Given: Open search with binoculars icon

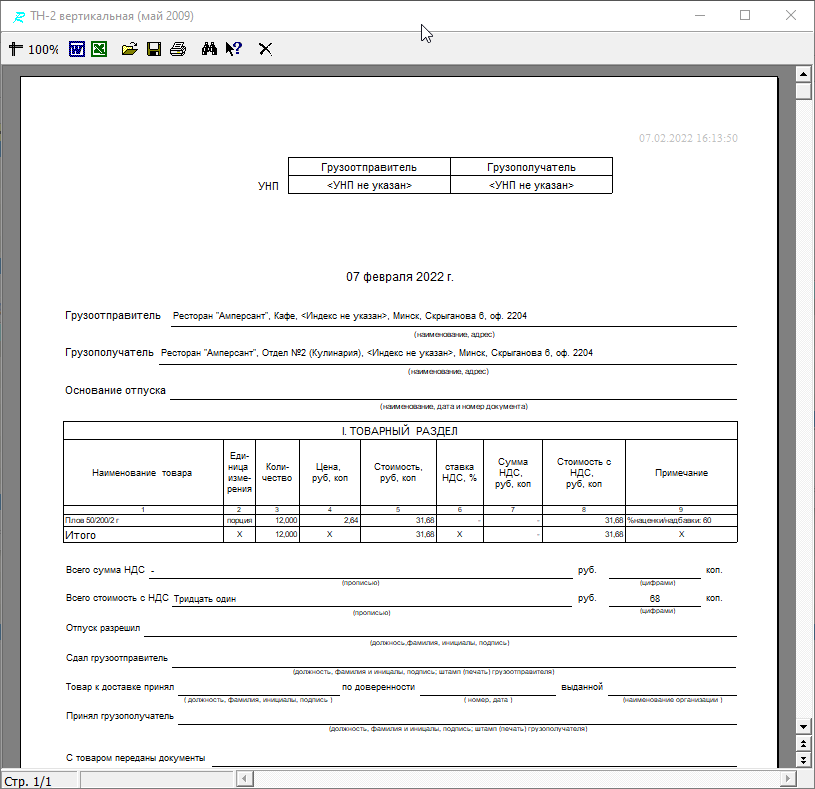Looking at the screenshot, I should coord(209,49).
